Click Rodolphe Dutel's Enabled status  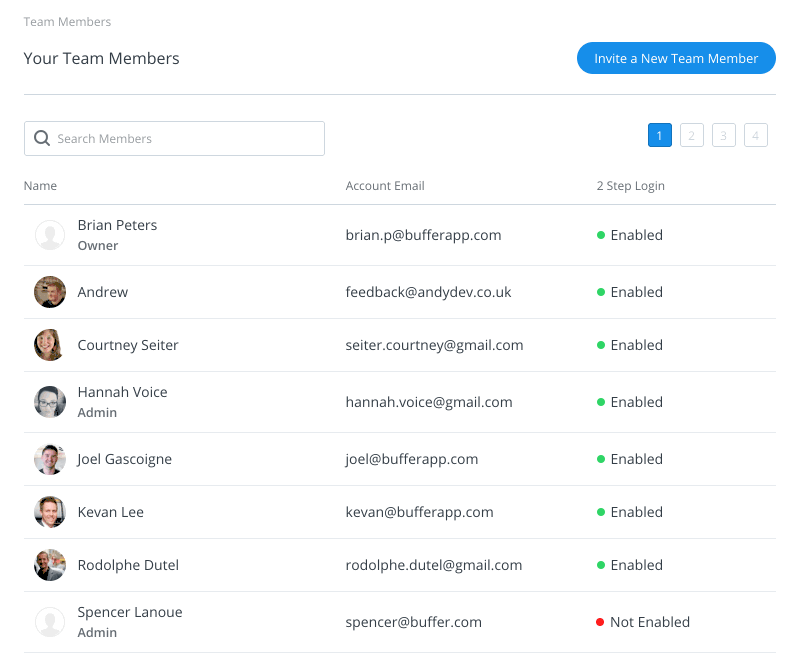pyautogui.click(x=630, y=565)
